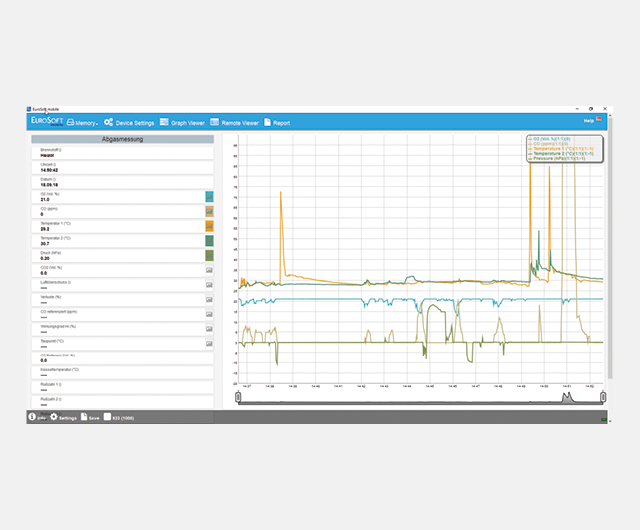This screenshot has width=640, height=530.
Task: Click the left handle of the timeline range slider
Action: click(x=238, y=396)
